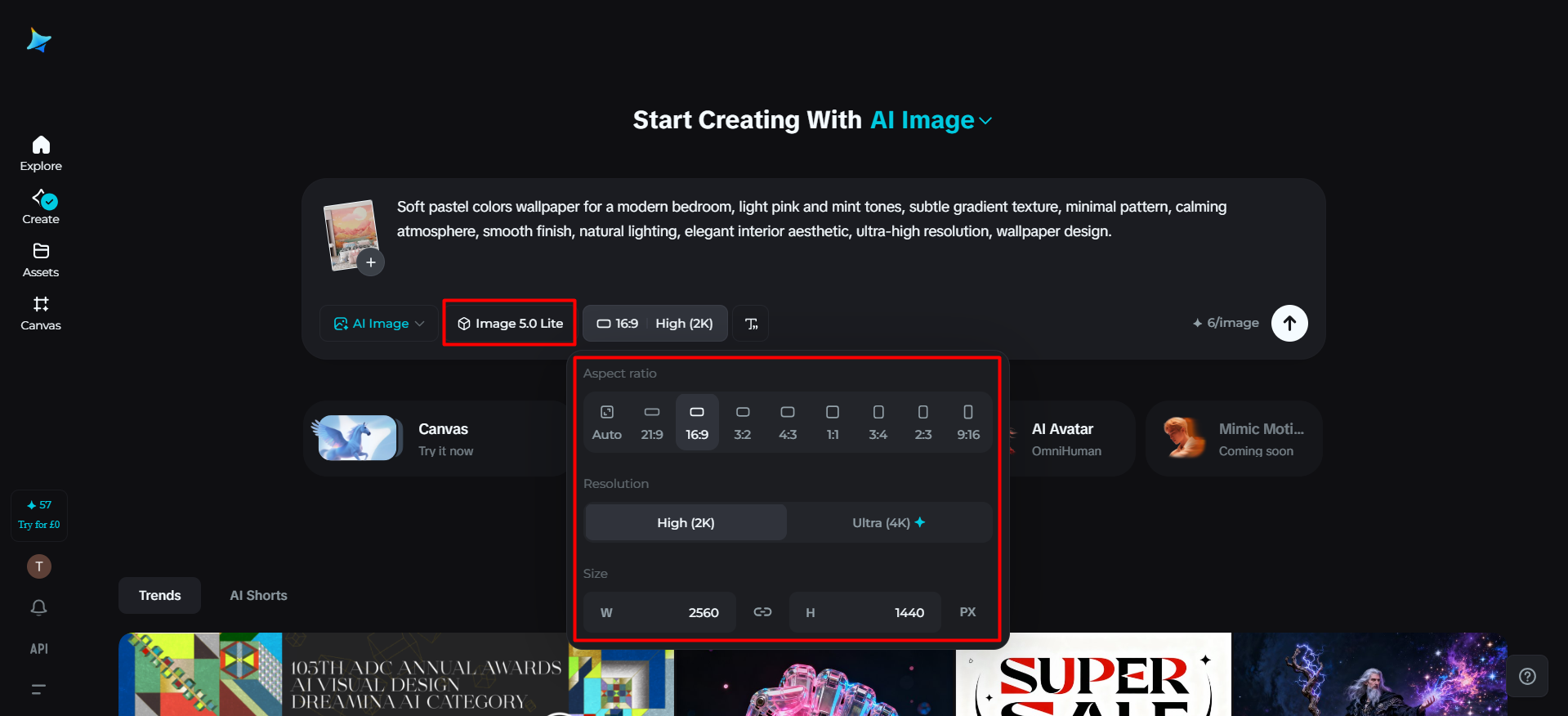Open the API link in sidebar
The height and width of the screenshot is (716, 1568).
39,649
